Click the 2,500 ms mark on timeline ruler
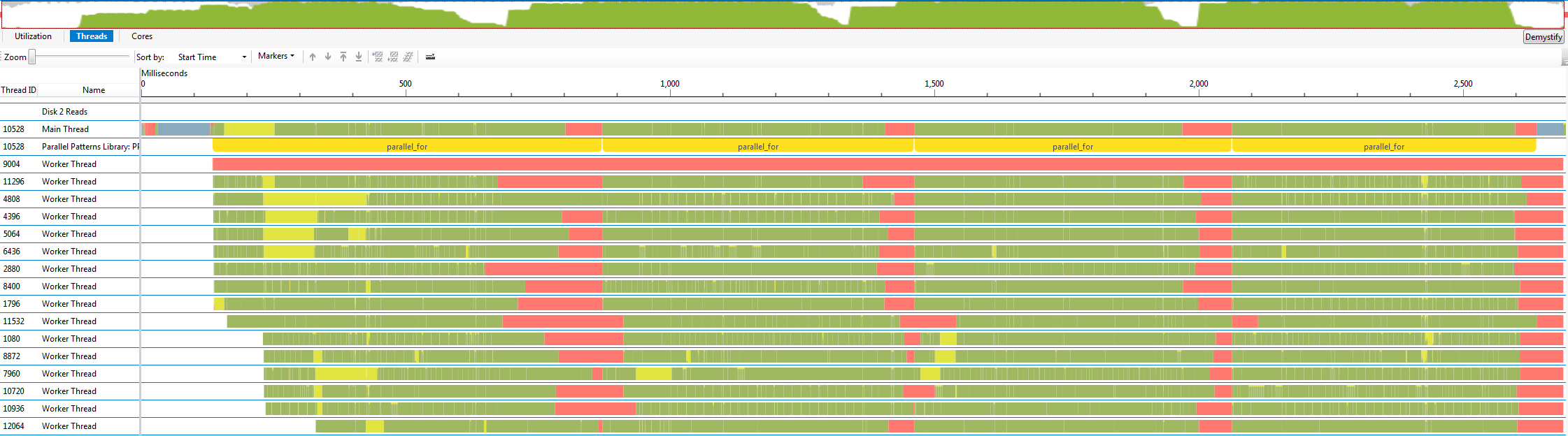 point(1463,84)
